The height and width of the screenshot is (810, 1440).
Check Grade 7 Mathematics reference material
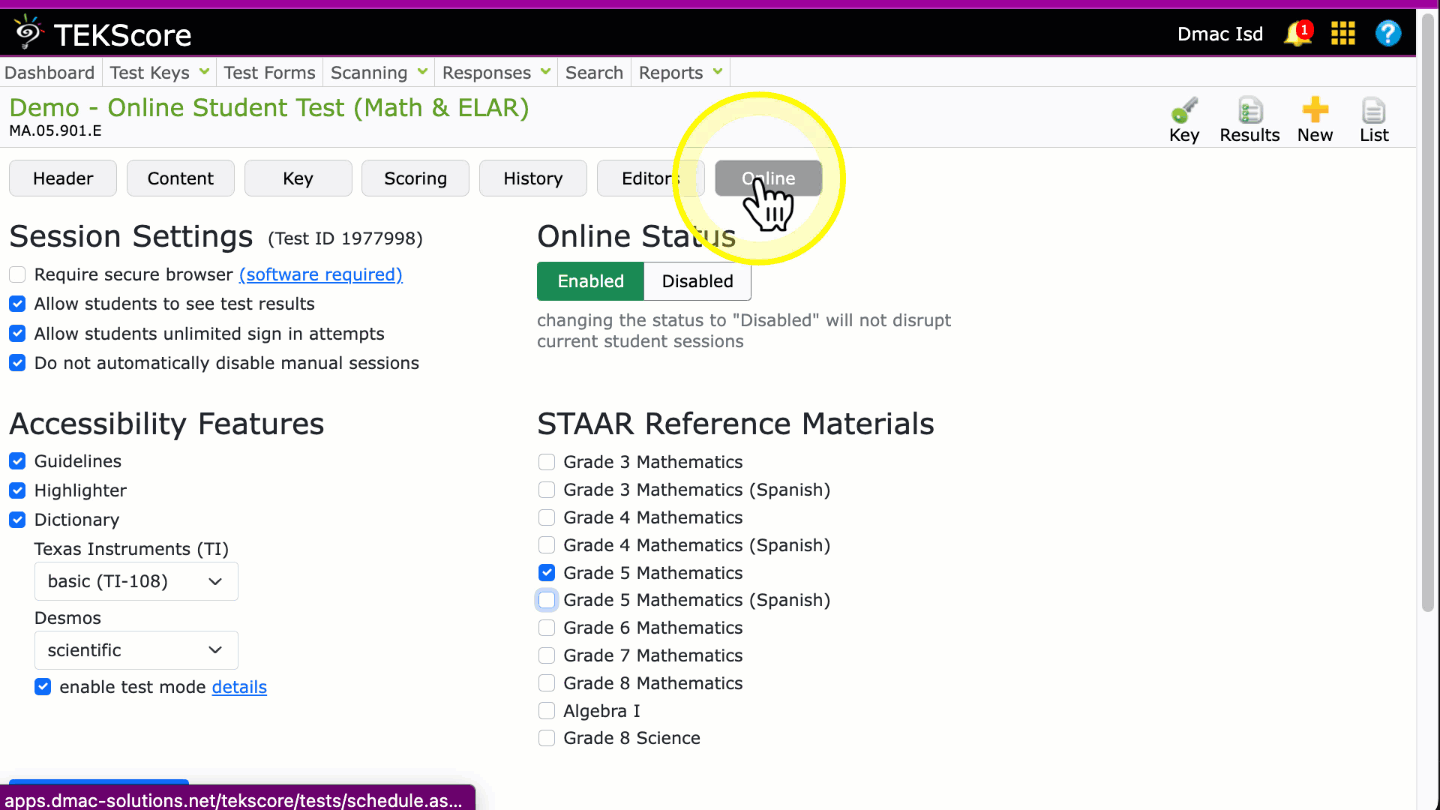[546, 656]
